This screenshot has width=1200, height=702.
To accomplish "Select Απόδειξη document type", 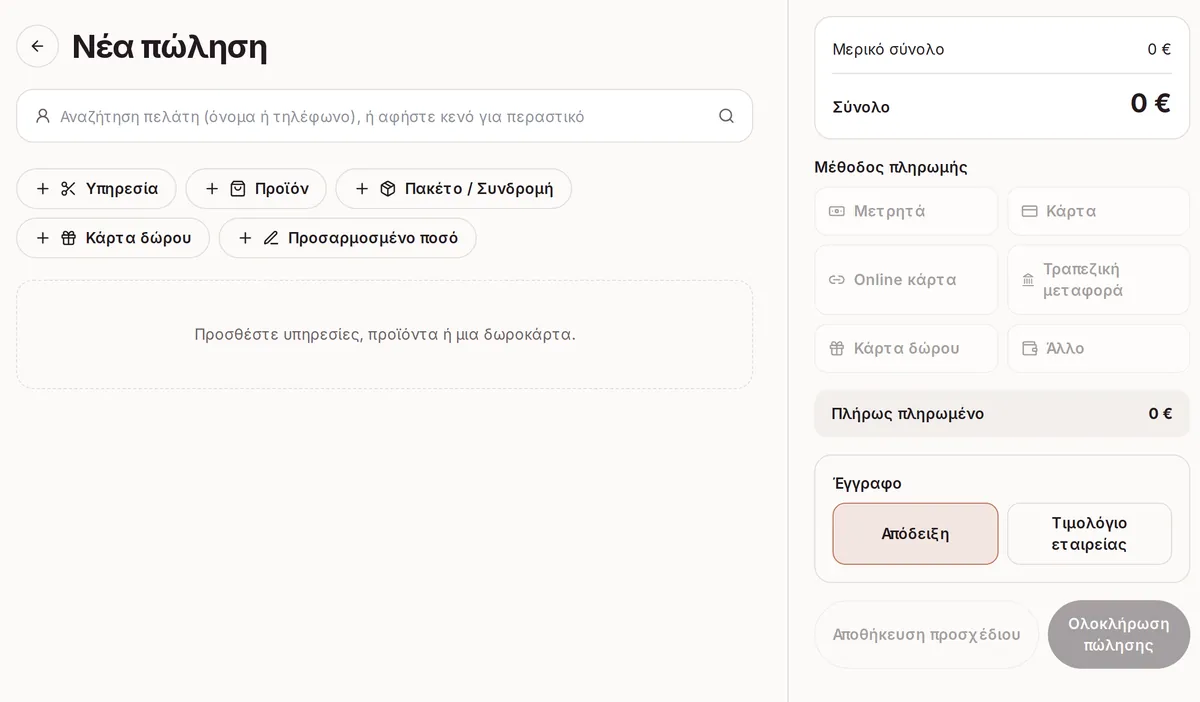I will tap(915, 534).
